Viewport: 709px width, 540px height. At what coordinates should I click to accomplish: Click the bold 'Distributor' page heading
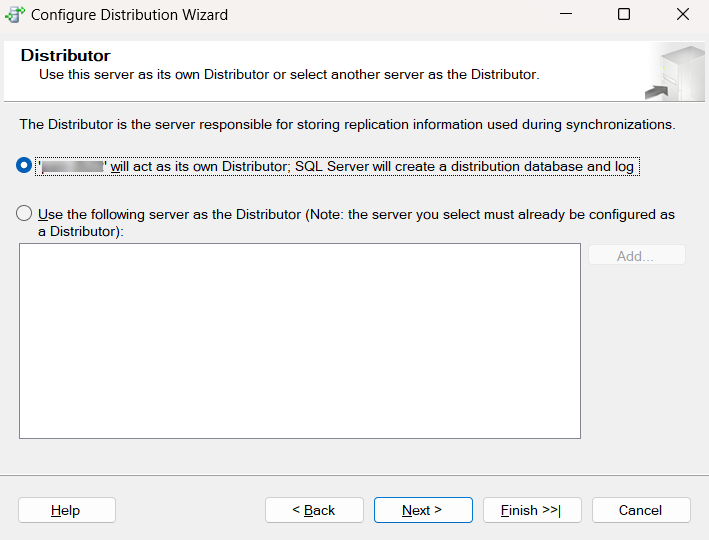[66, 56]
